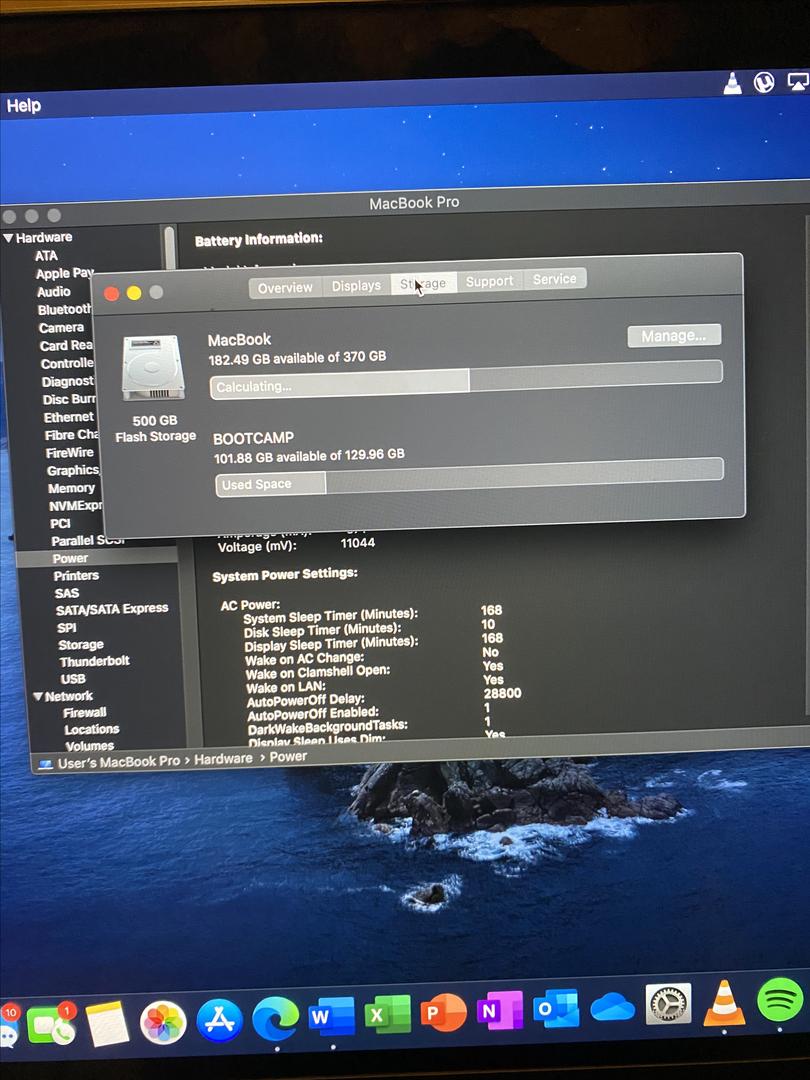810x1080 pixels.
Task: Switch to the Displays tab
Action: point(356,285)
